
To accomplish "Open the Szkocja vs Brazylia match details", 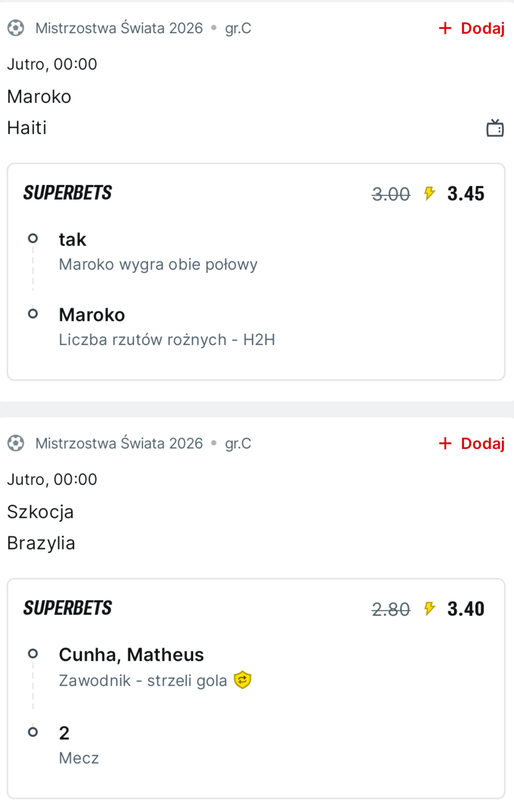I will (x=41, y=527).
